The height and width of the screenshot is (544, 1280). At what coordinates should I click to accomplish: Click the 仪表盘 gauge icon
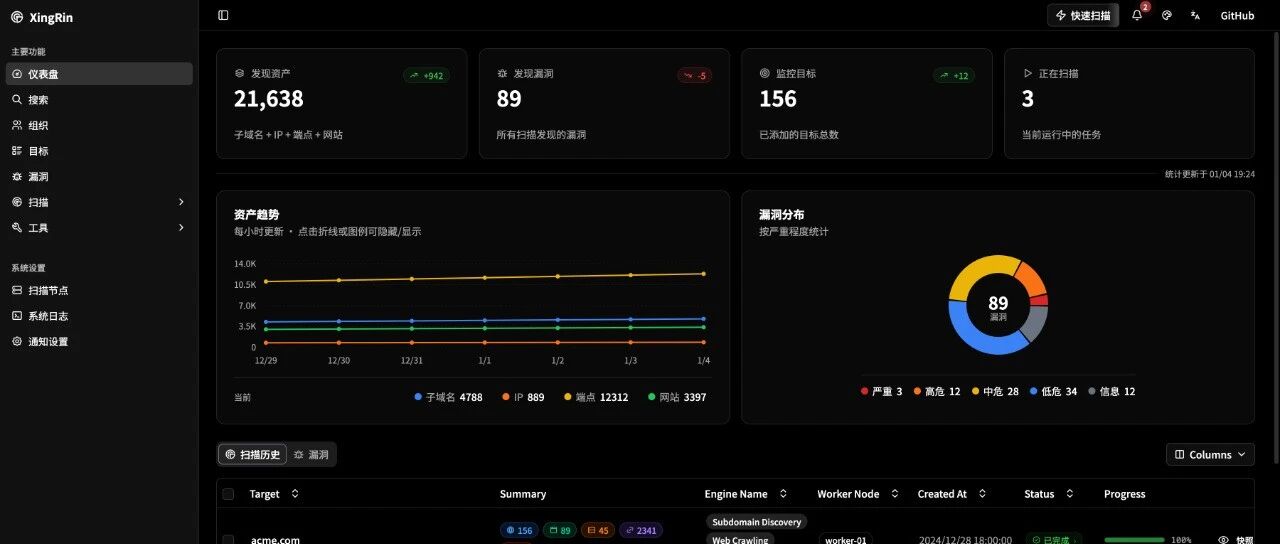coord(17,74)
